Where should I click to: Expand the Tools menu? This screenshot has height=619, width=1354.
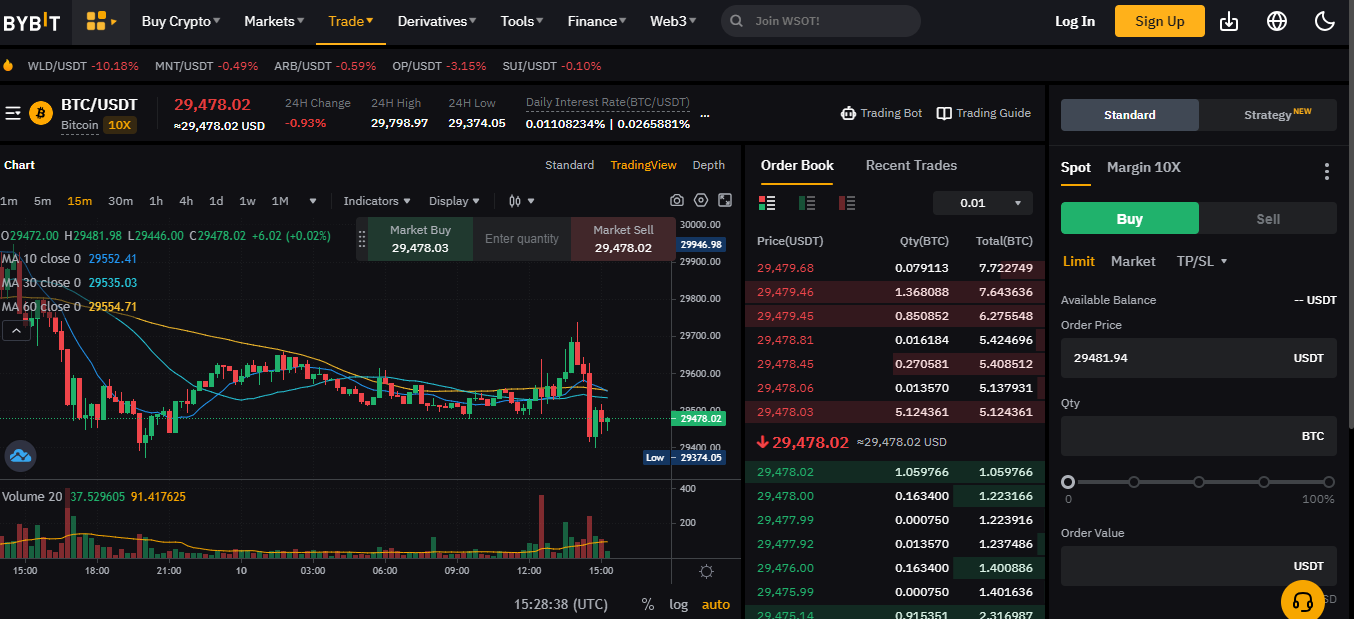click(522, 21)
